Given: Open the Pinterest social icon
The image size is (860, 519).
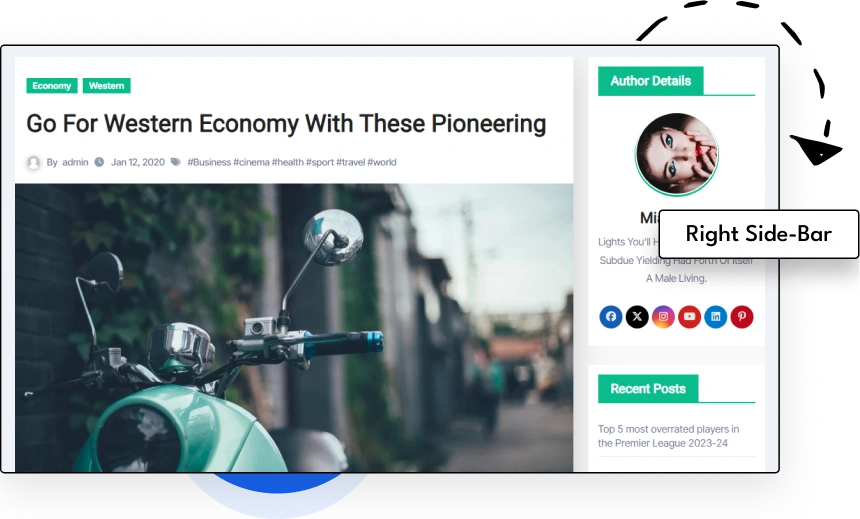Looking at the screenshot, I should tap(742, 317).
